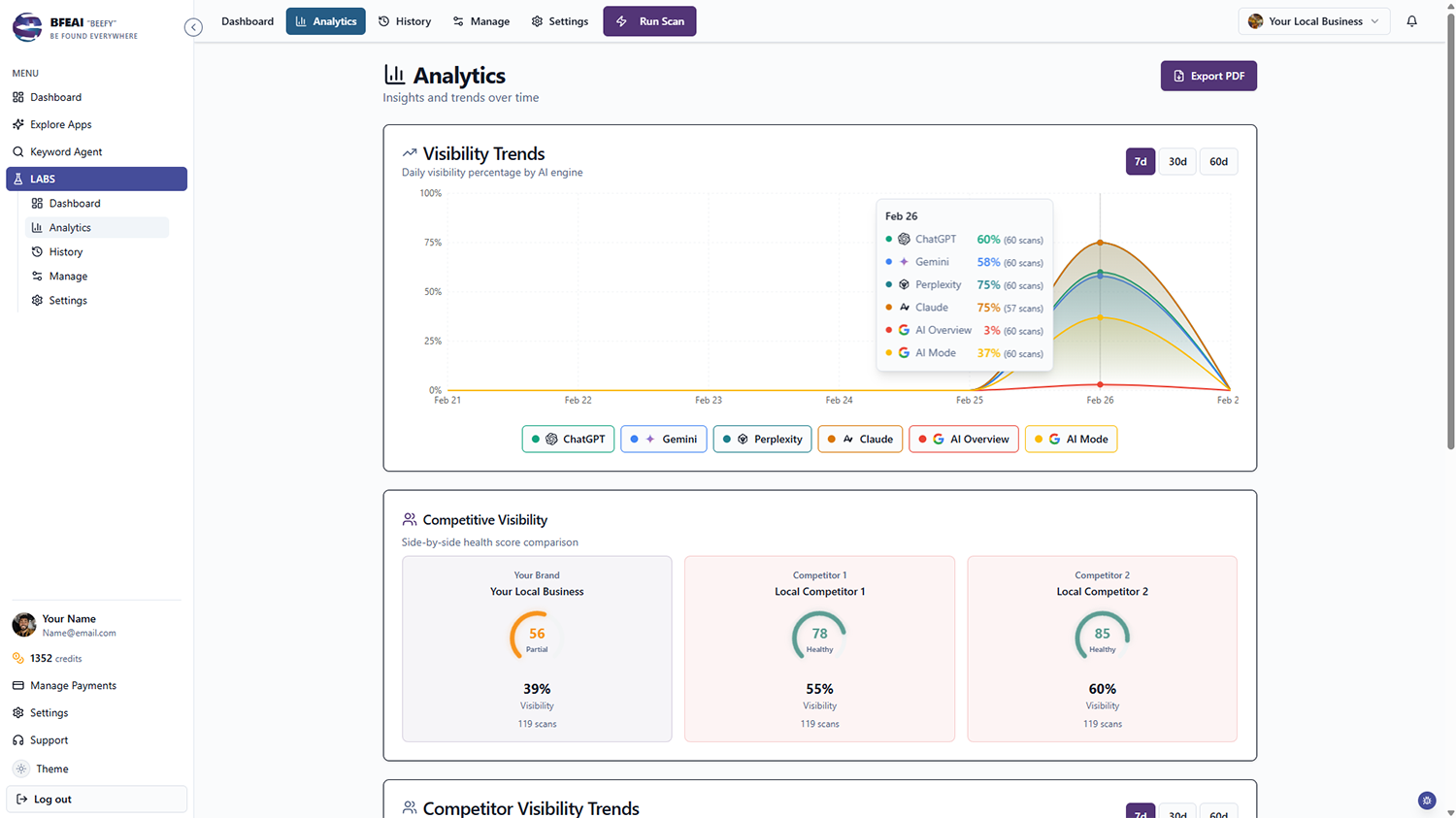Click the Support headset icon

(x=18, y=739)
